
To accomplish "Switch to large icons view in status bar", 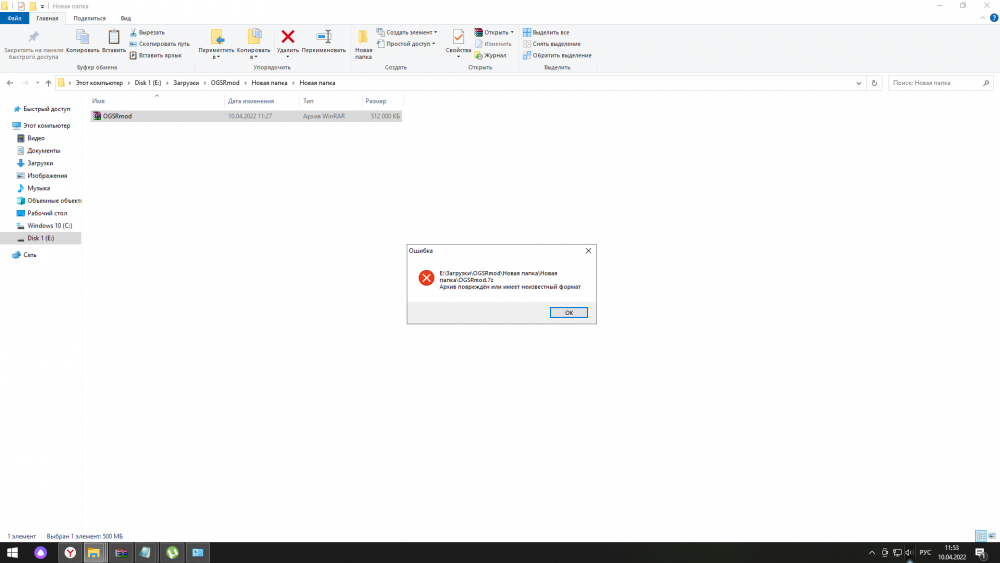I will click(992, 536).
